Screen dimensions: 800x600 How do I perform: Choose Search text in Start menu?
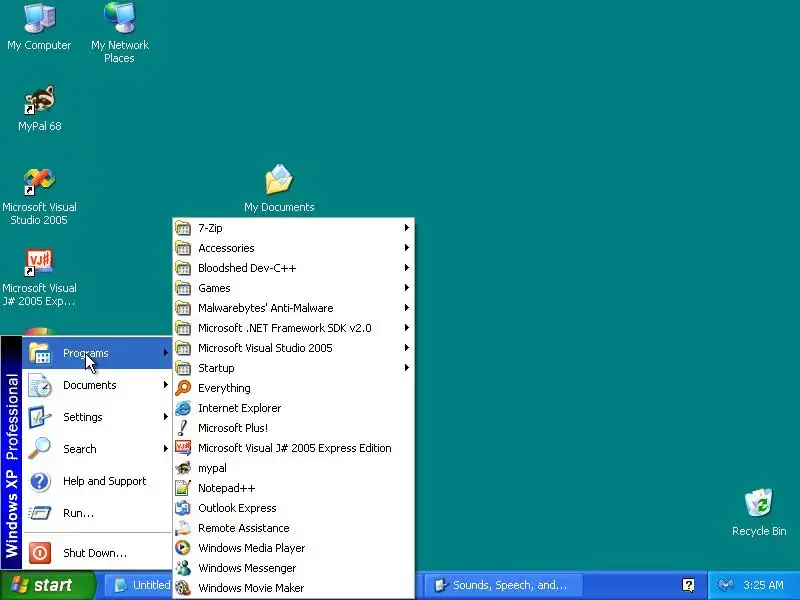(80, 449)
